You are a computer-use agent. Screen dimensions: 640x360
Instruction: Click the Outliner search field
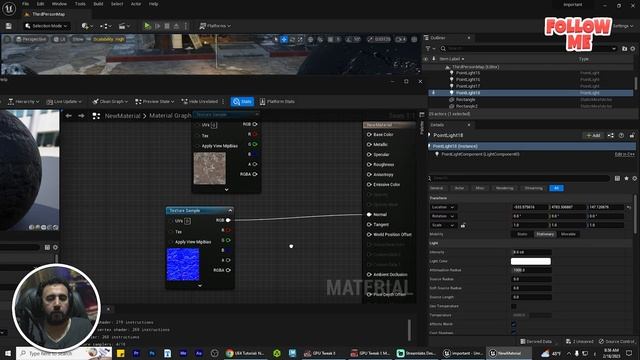pyautogui.click(x=529, y=48)
